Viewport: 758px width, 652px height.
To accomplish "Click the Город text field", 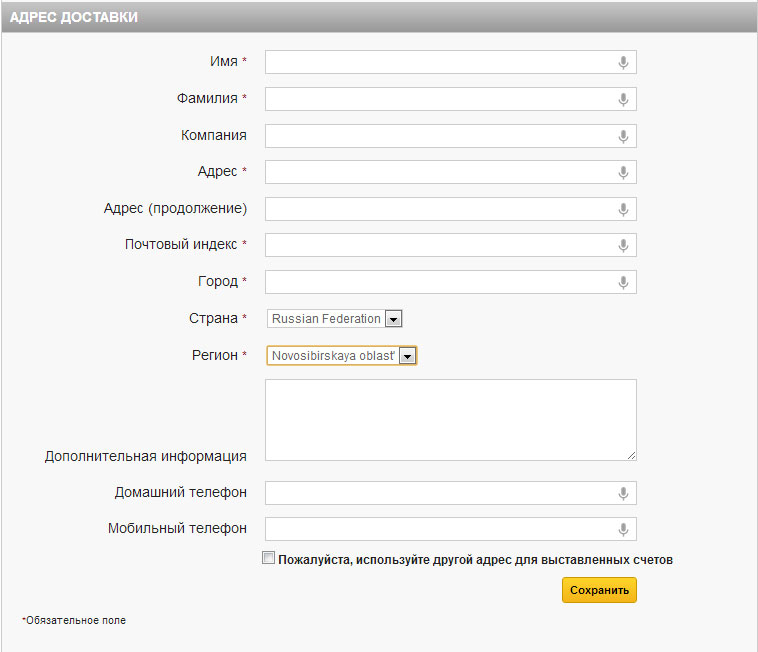I will coord(440,282).
